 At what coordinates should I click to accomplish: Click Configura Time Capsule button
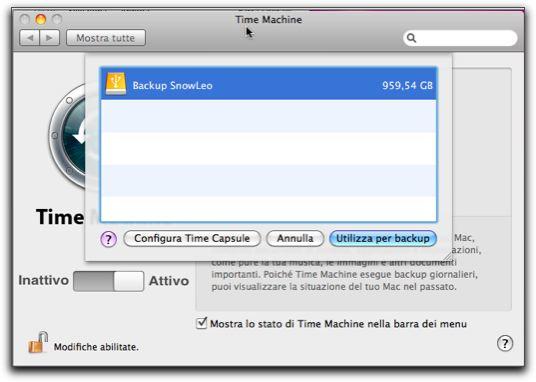click(192, 238)
